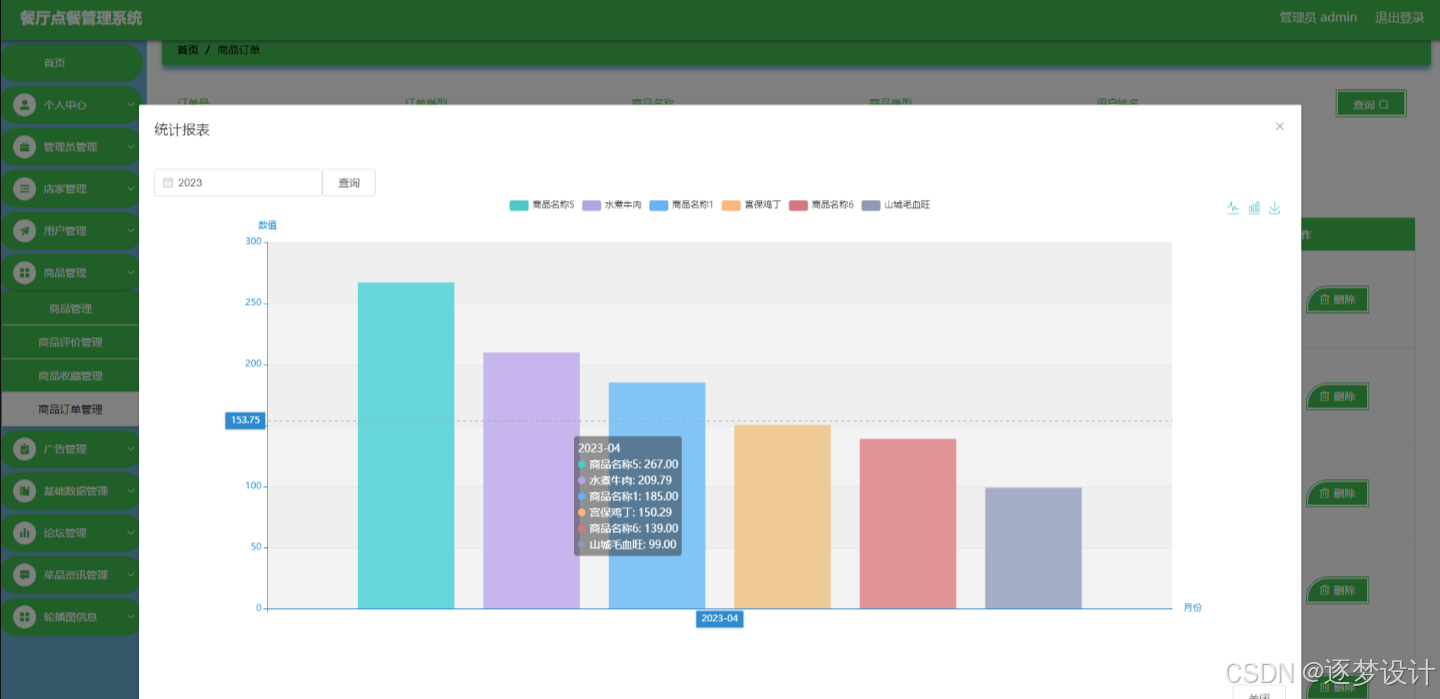Download chart as image icon

pos(1274,208)
